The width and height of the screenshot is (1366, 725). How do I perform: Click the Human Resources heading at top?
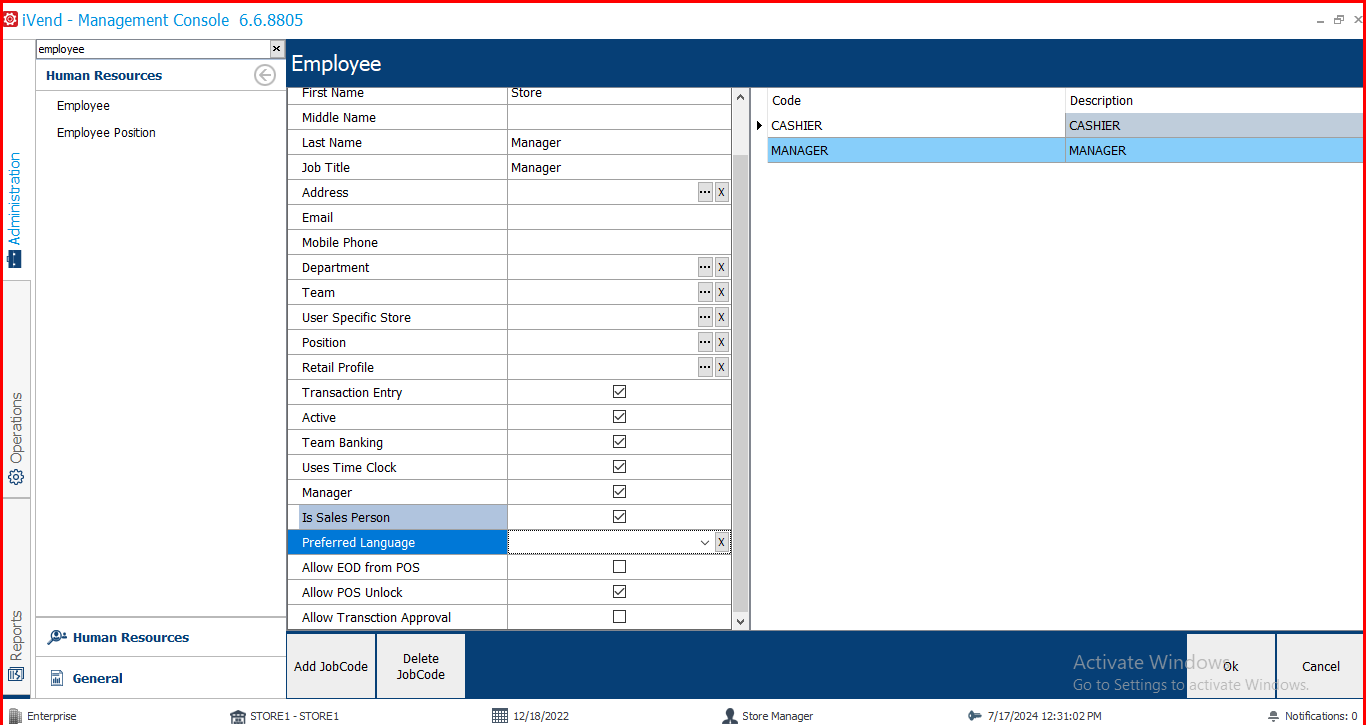pyautogui.click(x=104, y=75)
